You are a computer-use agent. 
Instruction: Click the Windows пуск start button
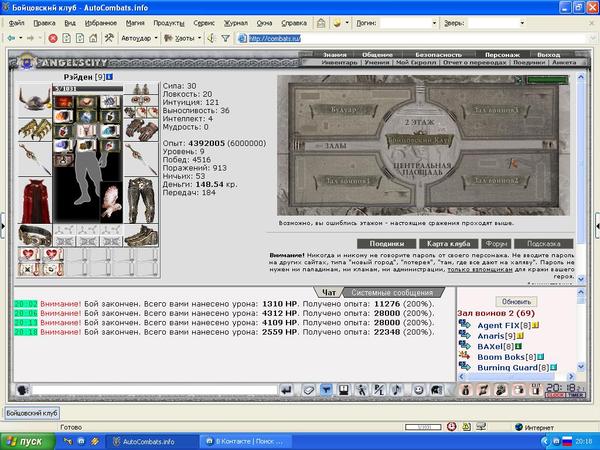coord(28,442)
